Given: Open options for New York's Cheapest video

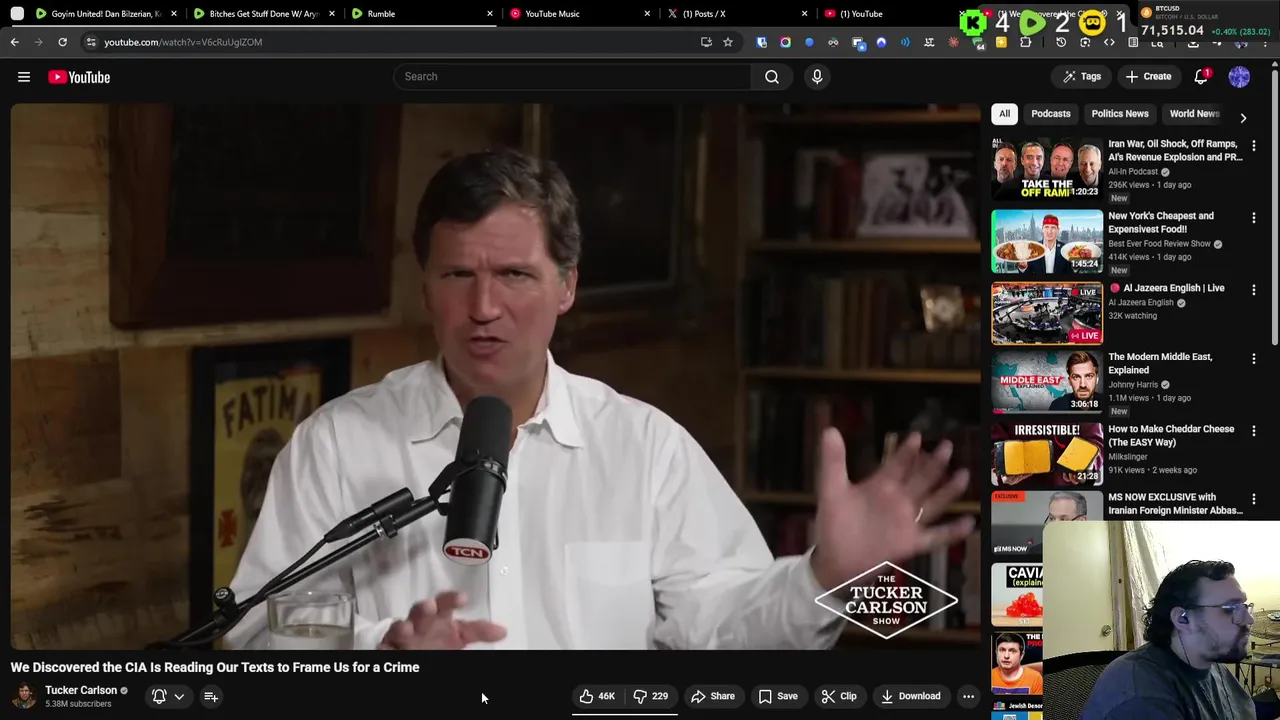Looking at the screenshot, I should coord(1254,218).
